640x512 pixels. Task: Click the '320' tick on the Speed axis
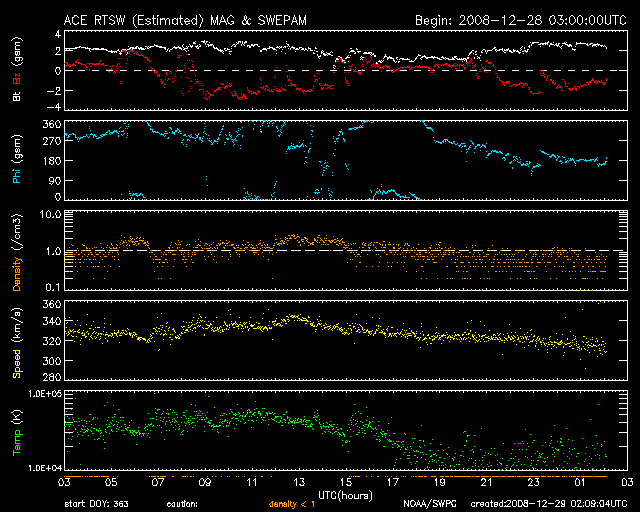coord(52,341)
